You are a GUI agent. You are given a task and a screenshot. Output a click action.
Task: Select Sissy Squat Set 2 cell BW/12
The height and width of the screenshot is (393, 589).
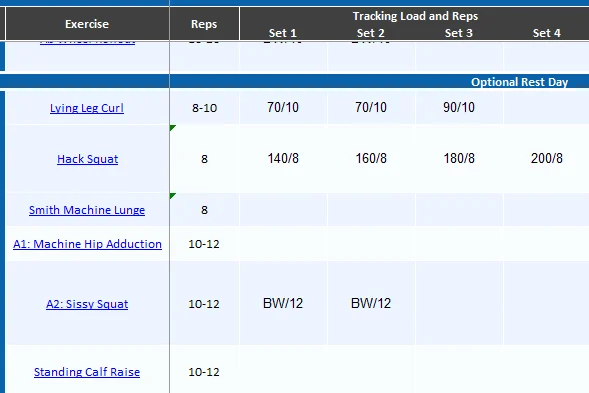click(371, 303)
